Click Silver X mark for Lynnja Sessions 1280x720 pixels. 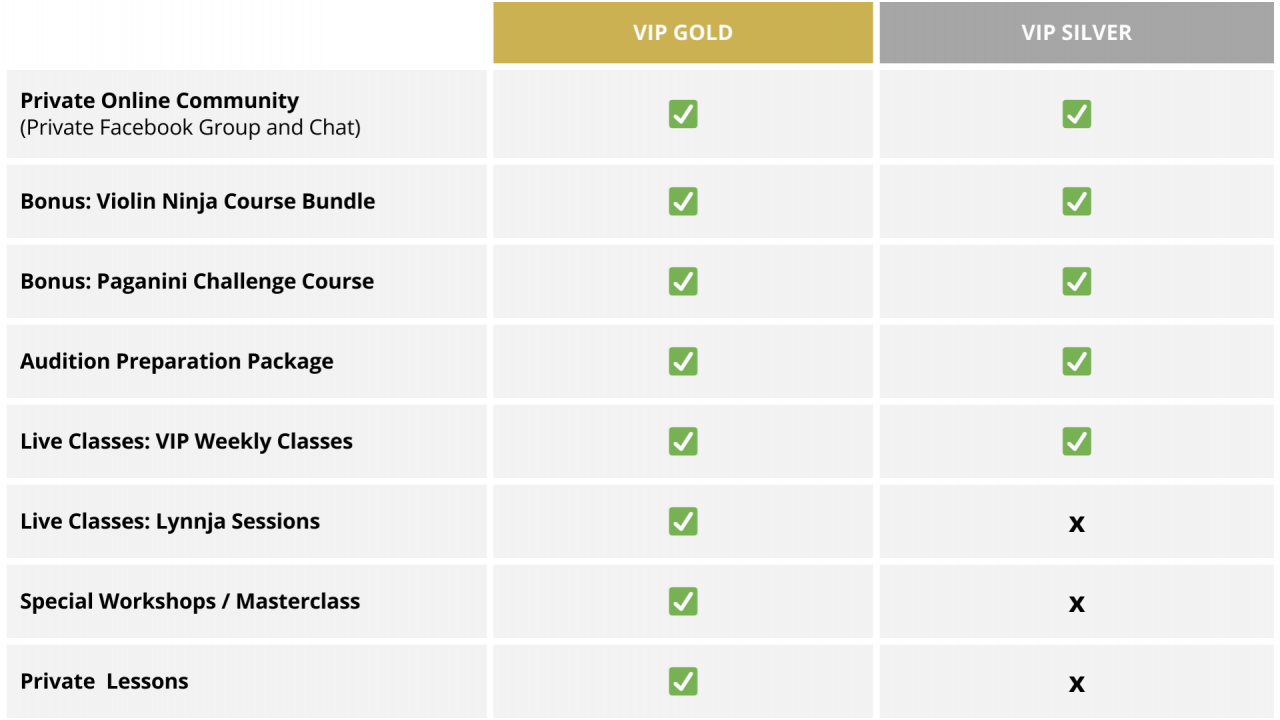(1077, 524)
